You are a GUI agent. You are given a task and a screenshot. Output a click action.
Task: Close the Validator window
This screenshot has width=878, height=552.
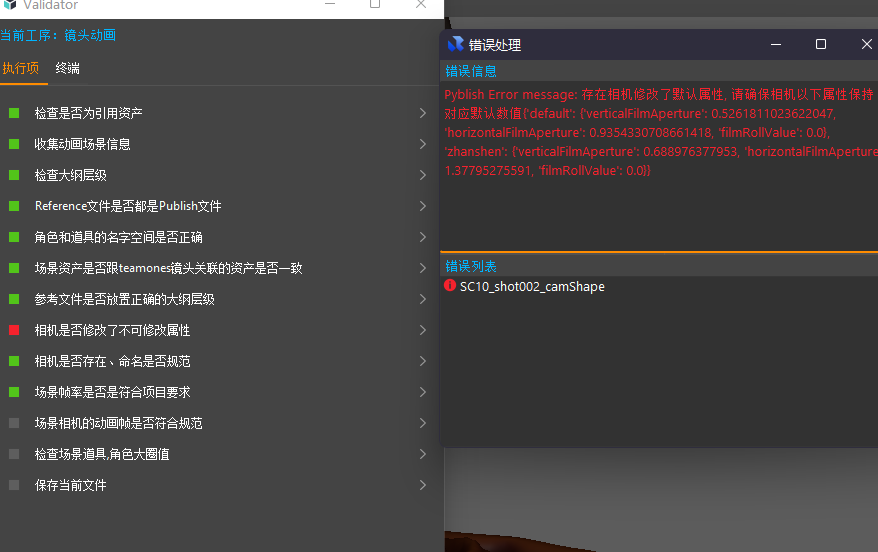point(421,4)
